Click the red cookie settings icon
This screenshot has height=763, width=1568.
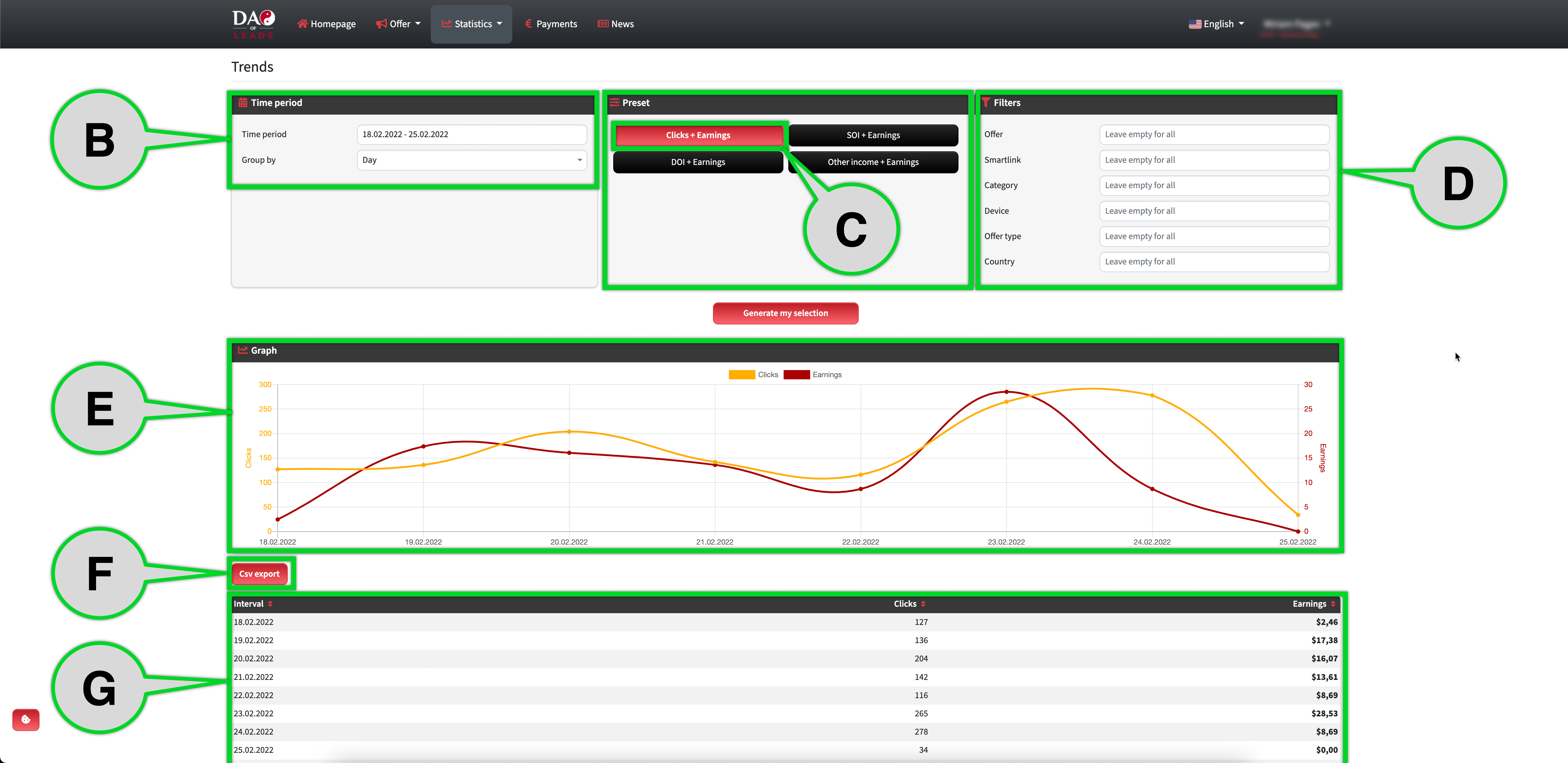coord(26,719)
